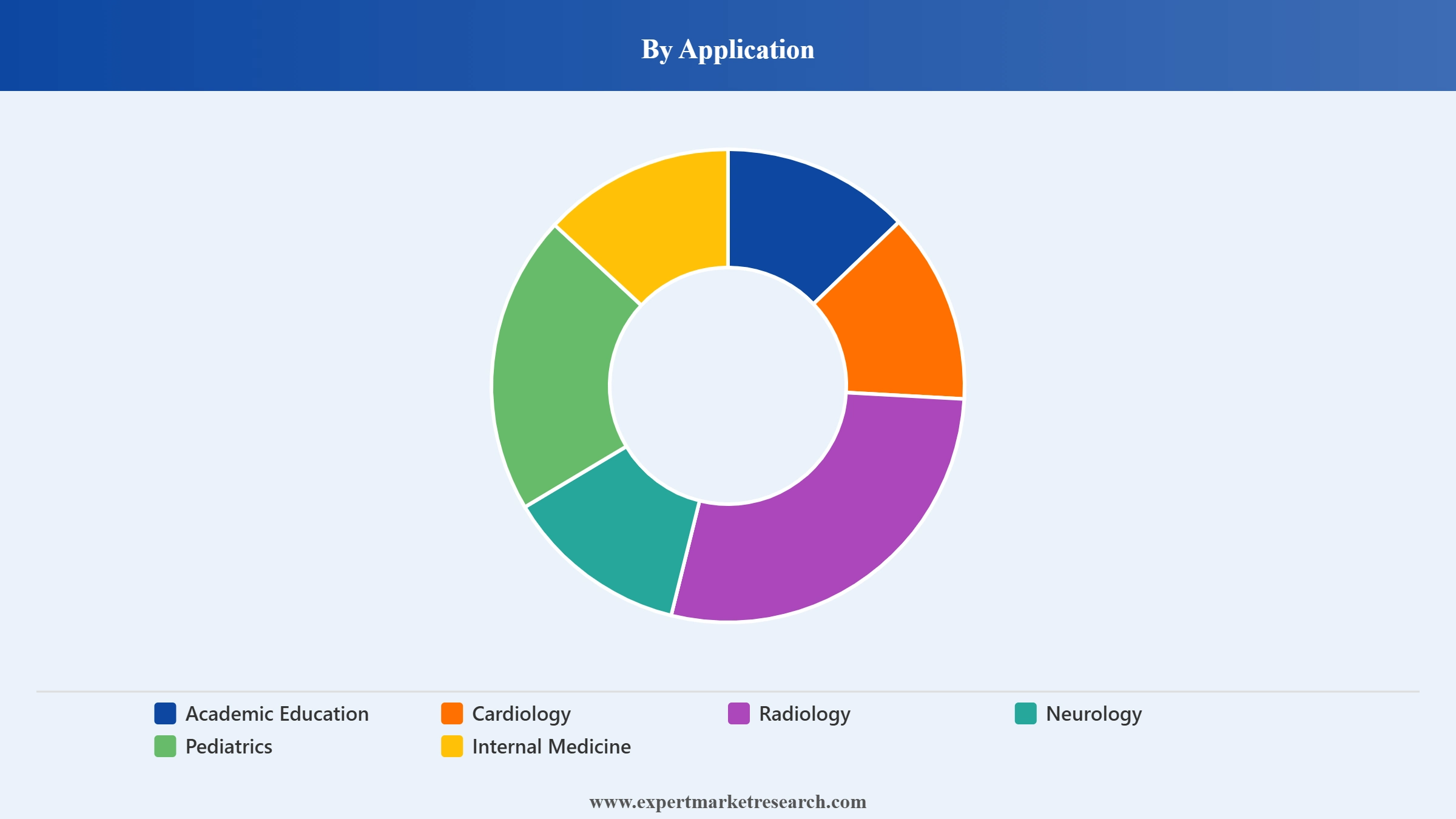Toggle the Cardiology legend label

[522, 715]
